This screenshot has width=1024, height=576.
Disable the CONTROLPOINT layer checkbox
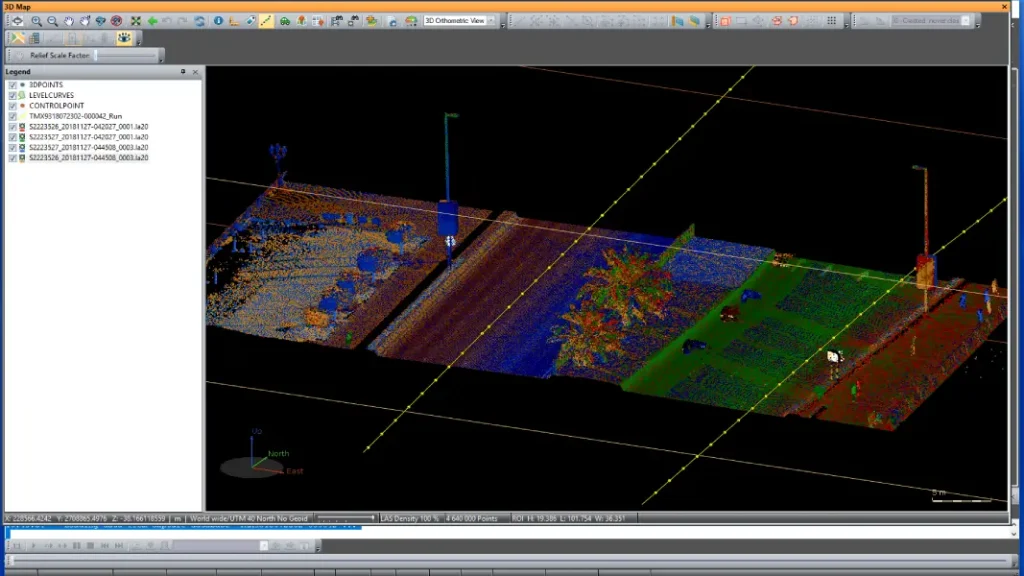point(13,106)
